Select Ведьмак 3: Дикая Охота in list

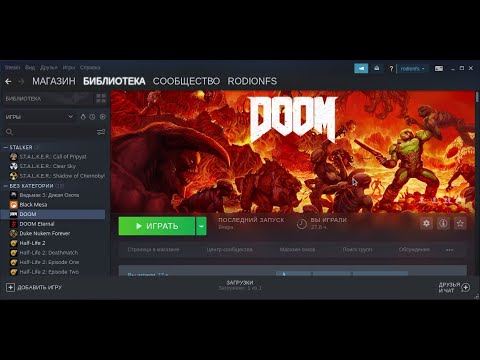(53, 195)
